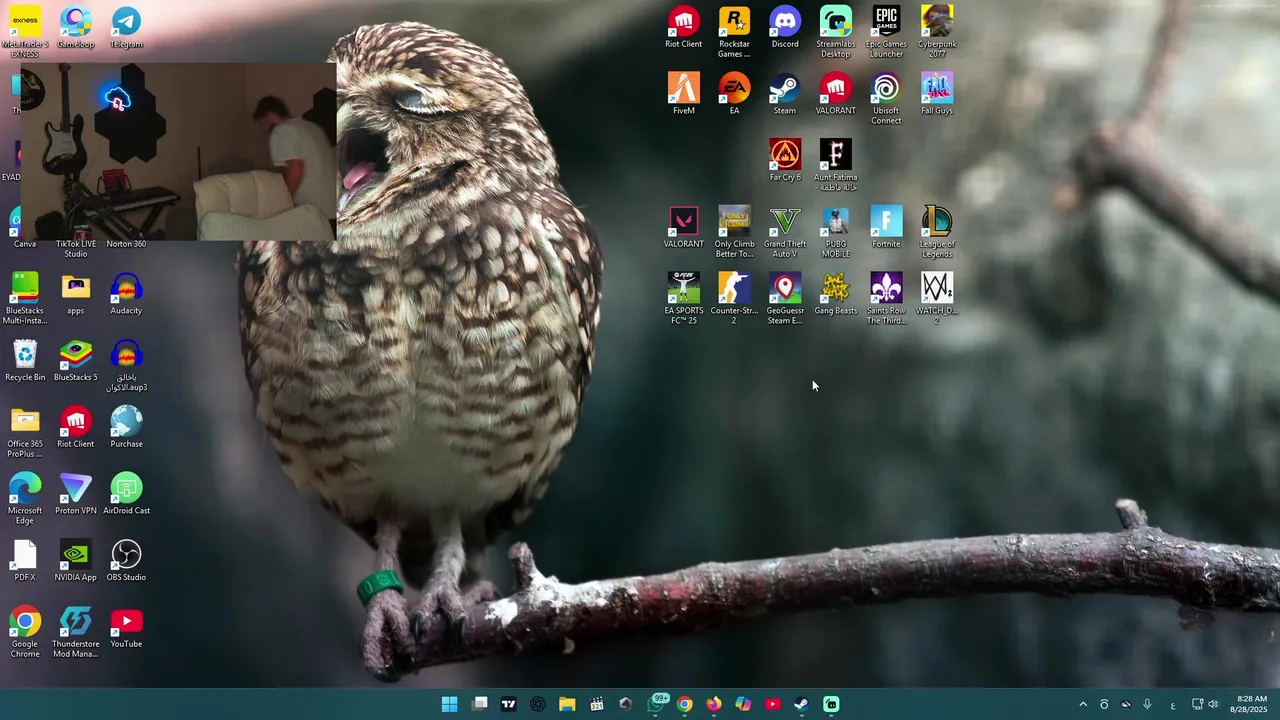The width and height of the screenshot is (1280, 720).
Task: Open the Saints Row The Third shortcut
Action: tap(886, 298)
